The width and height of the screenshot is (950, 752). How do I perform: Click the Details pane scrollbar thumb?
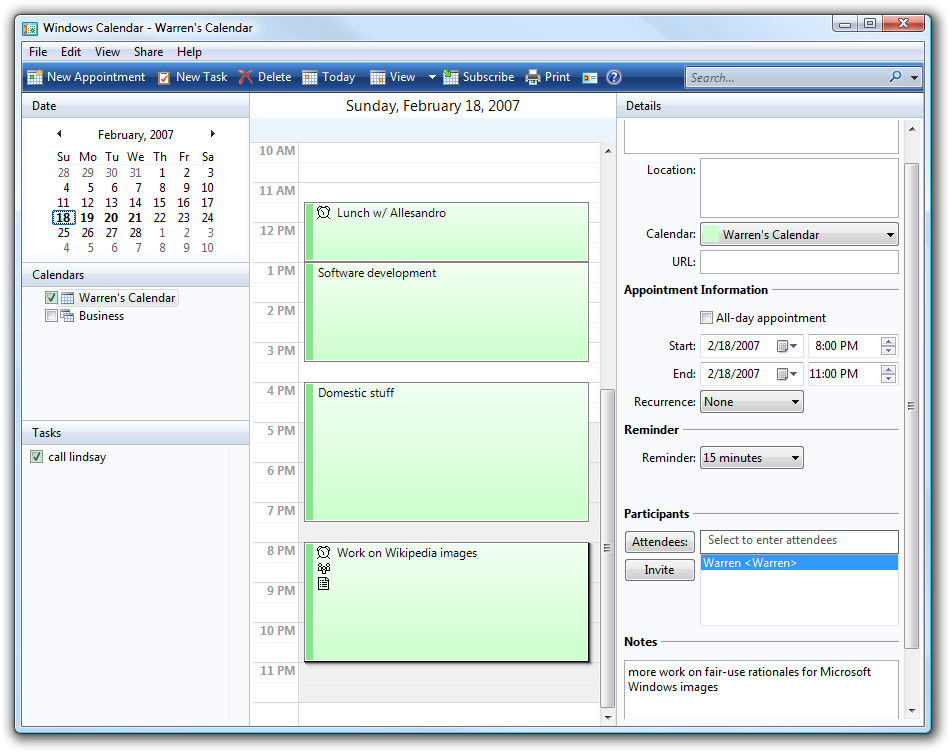click(911, 405)
